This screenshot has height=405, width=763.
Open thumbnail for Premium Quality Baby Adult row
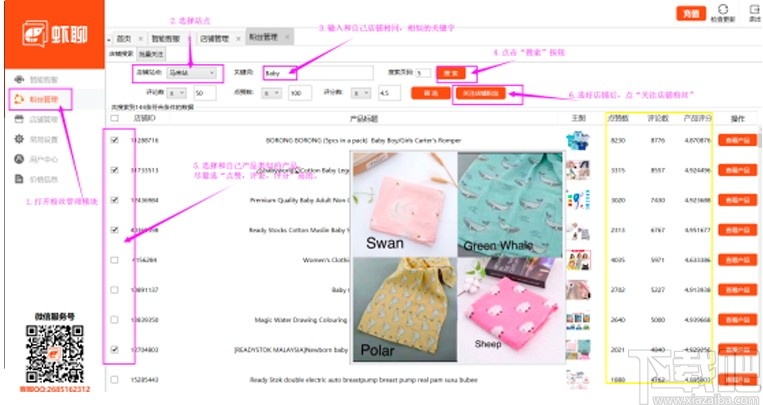point(578,200)
